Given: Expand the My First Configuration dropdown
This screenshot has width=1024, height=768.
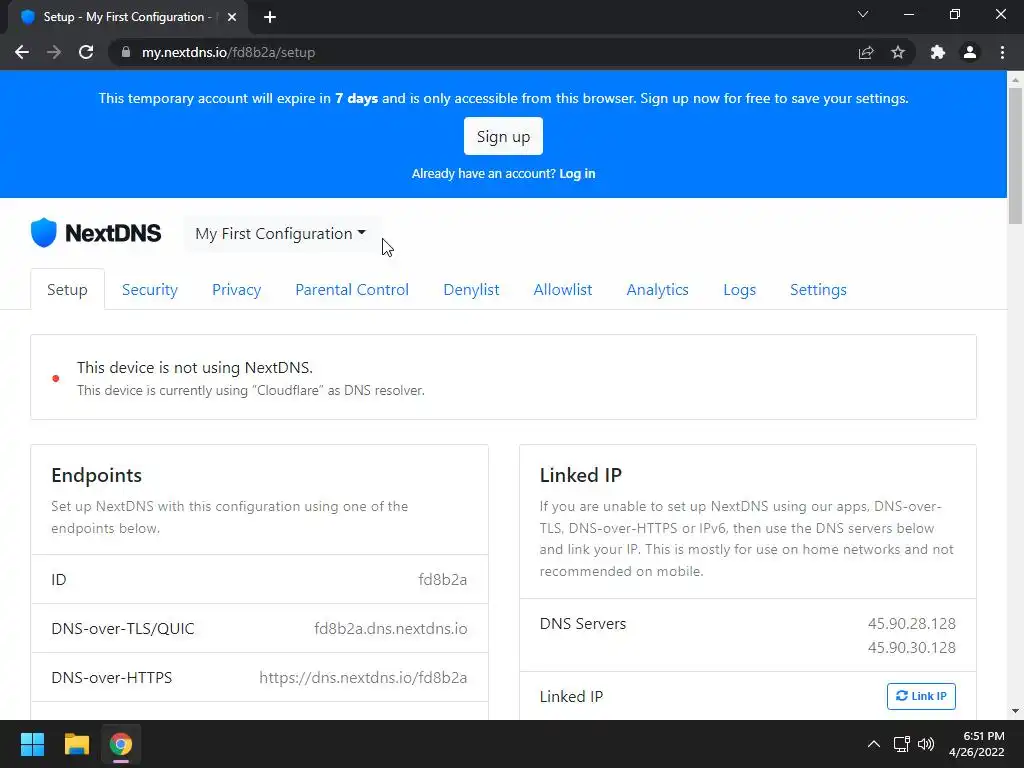Looking at the screenshot, I should coord(281,233).
